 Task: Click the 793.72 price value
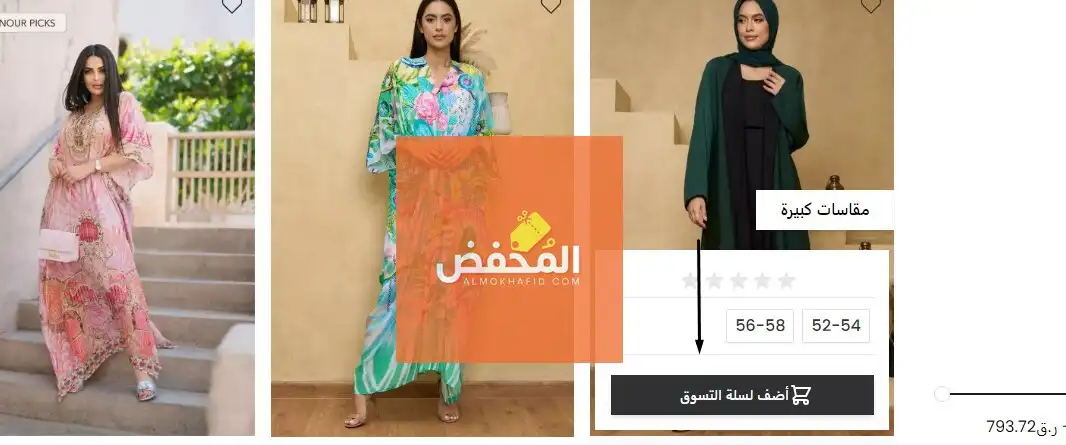click(x=1011, y=427)
